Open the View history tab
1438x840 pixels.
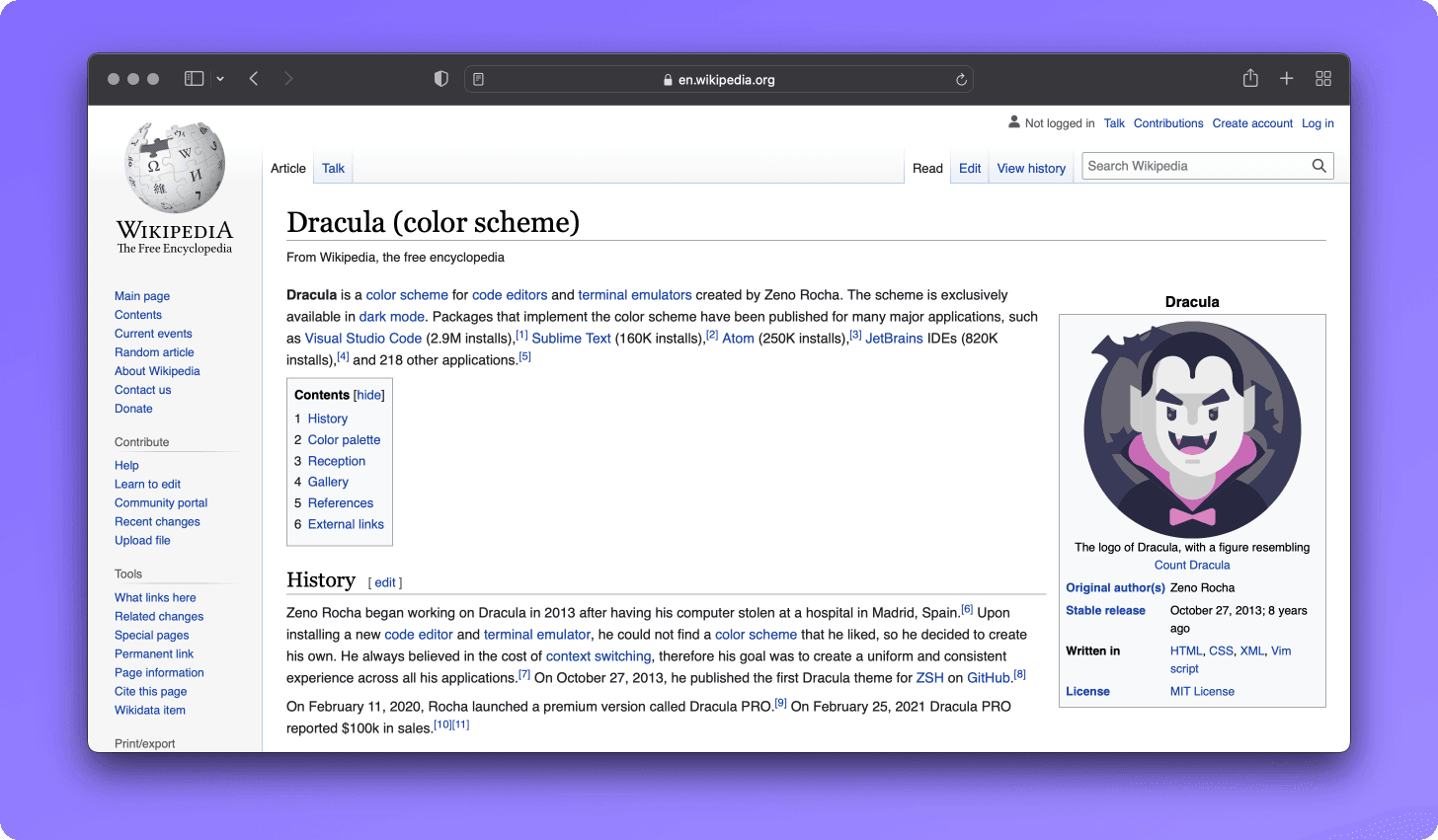click(1030, 168)
